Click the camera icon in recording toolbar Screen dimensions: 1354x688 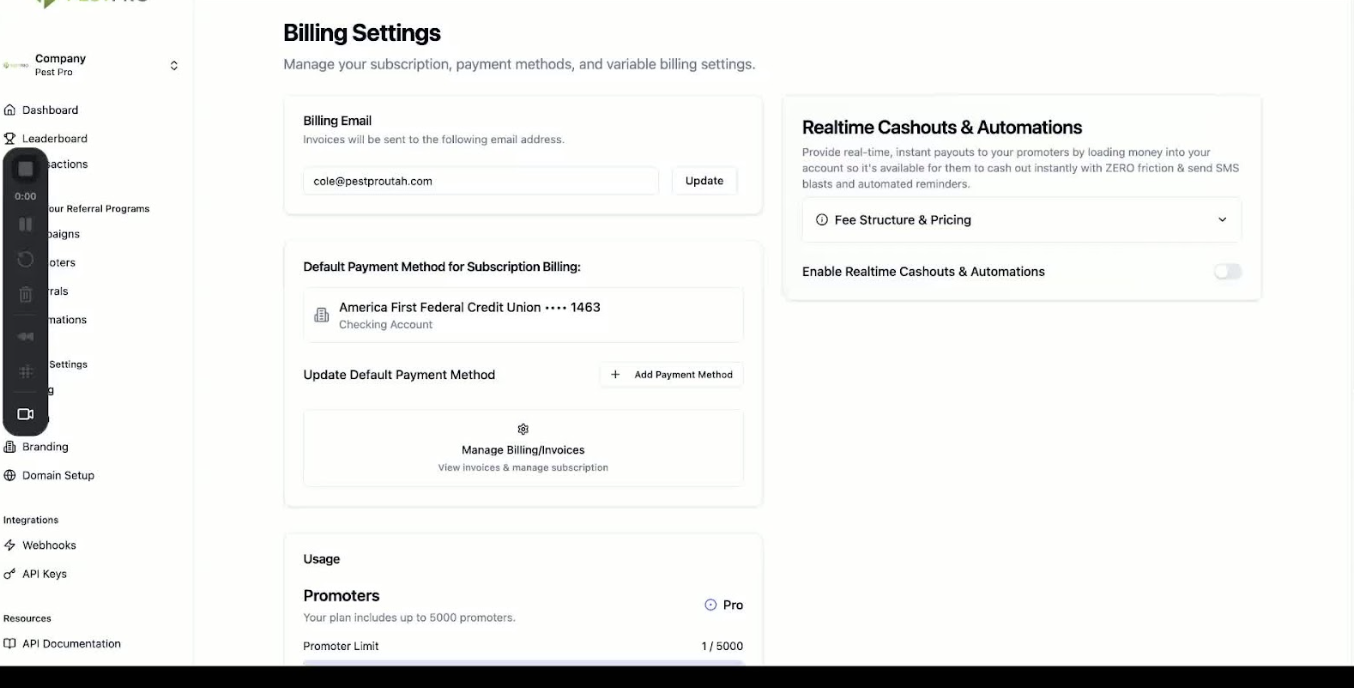click(26, 414)
